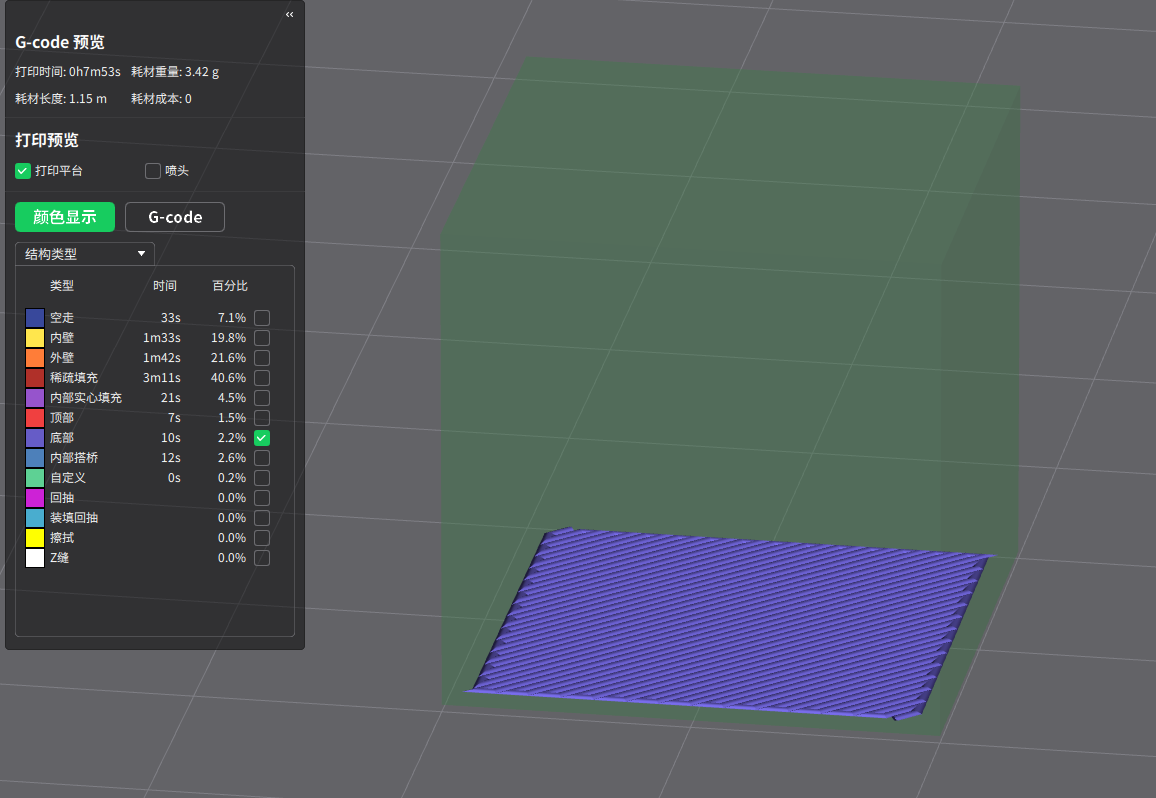Click the 类型 column header
Viewport: 1156px width, 798px height.
pos(62,285)
